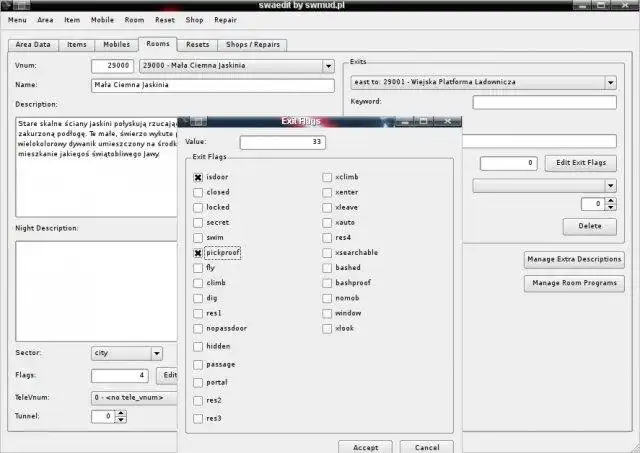
Task: Open the room Vnum dropdown arrow
Action: 328,66
